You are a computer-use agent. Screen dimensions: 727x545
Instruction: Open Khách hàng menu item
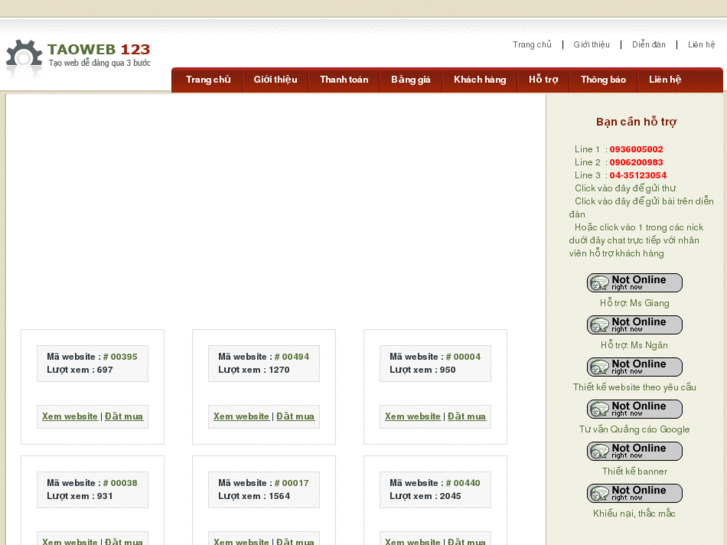[x=480, y=80]
